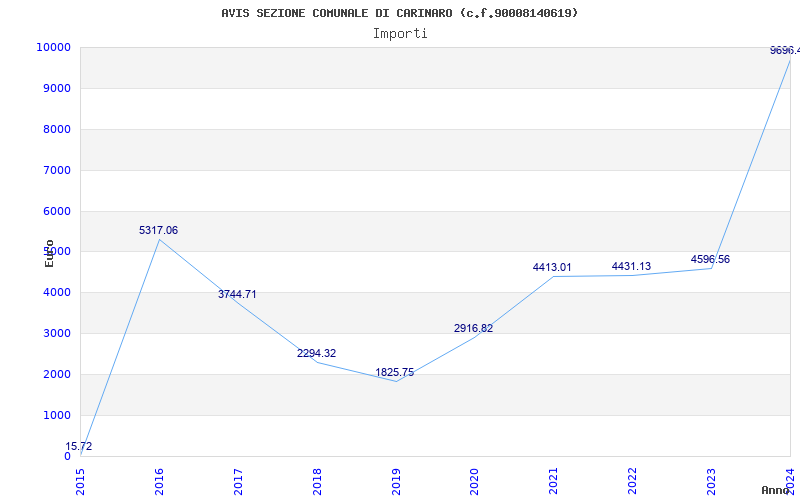The height and width of the screenshot is (500, 800).
Task: Click the 7000 y-axis tick label
Action: tap(57, 170)
